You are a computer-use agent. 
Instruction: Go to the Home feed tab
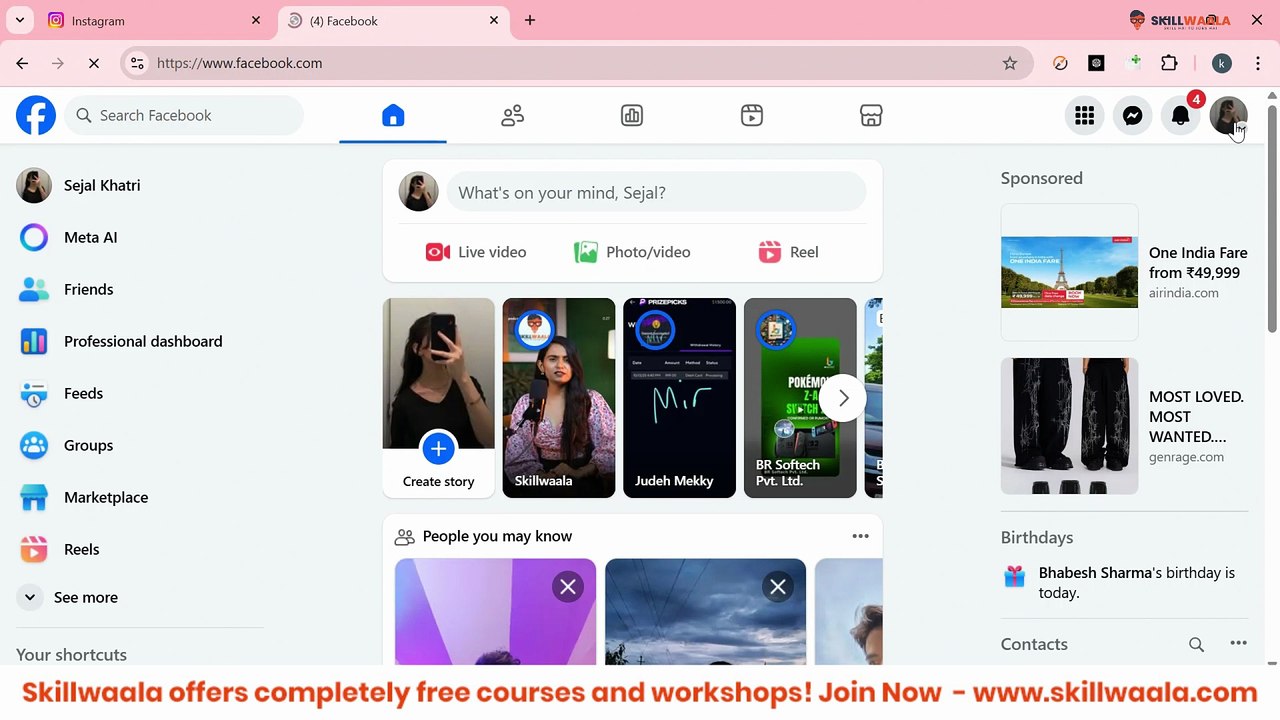393,116
